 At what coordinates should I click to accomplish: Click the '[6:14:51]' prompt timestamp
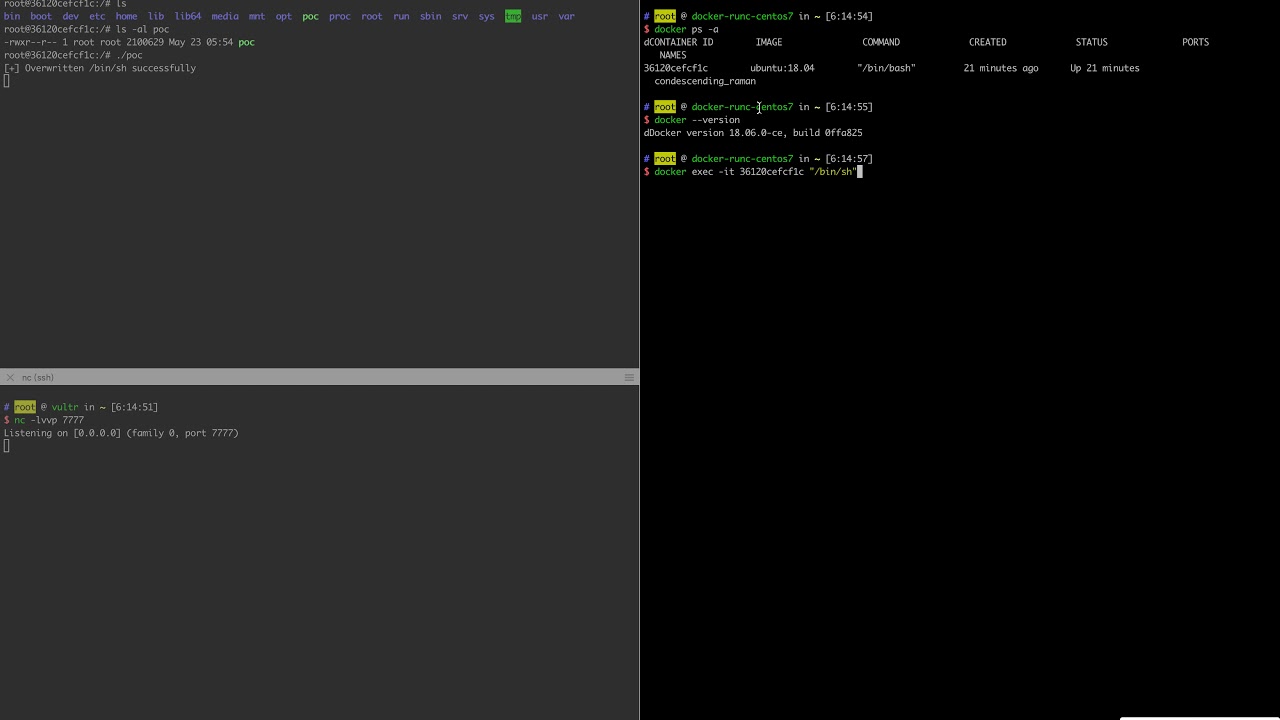pyautogui.click(x=134, y=407)
